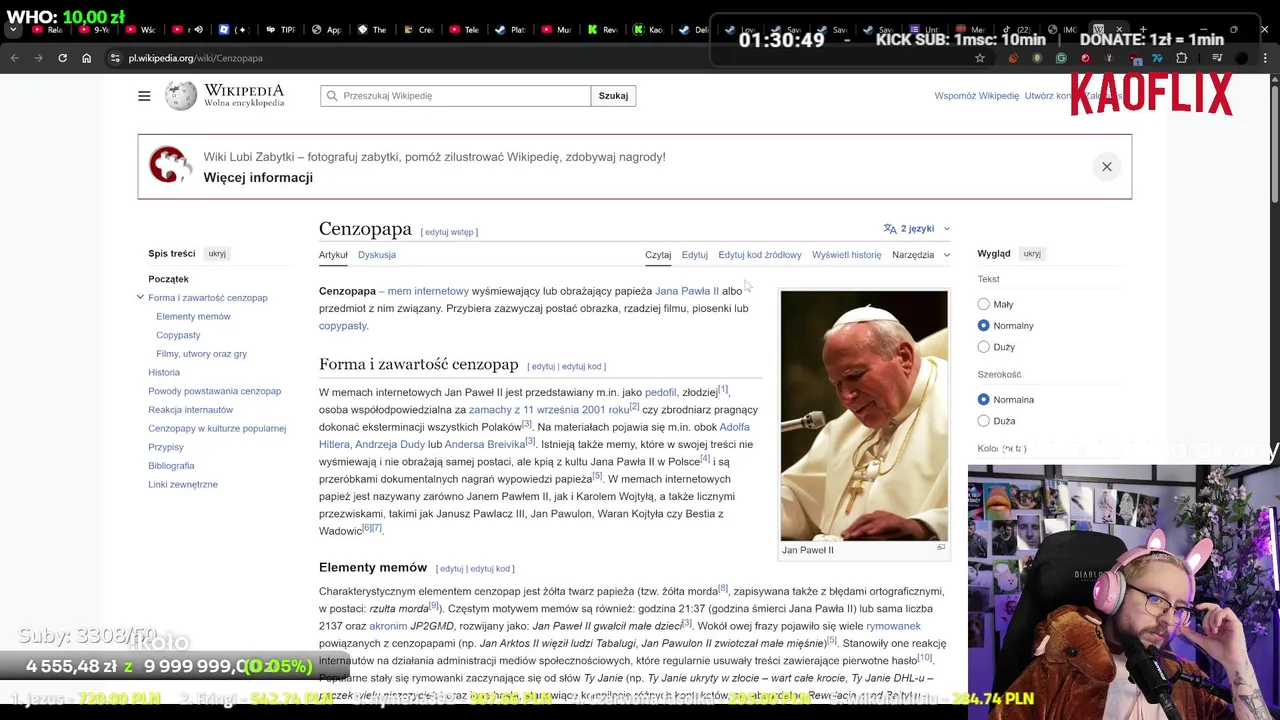Open the copypasty link in the intro
Image resolution: width=1280 pixels, height=720 pixels.
pyautogui.click(x=343, y=326)
